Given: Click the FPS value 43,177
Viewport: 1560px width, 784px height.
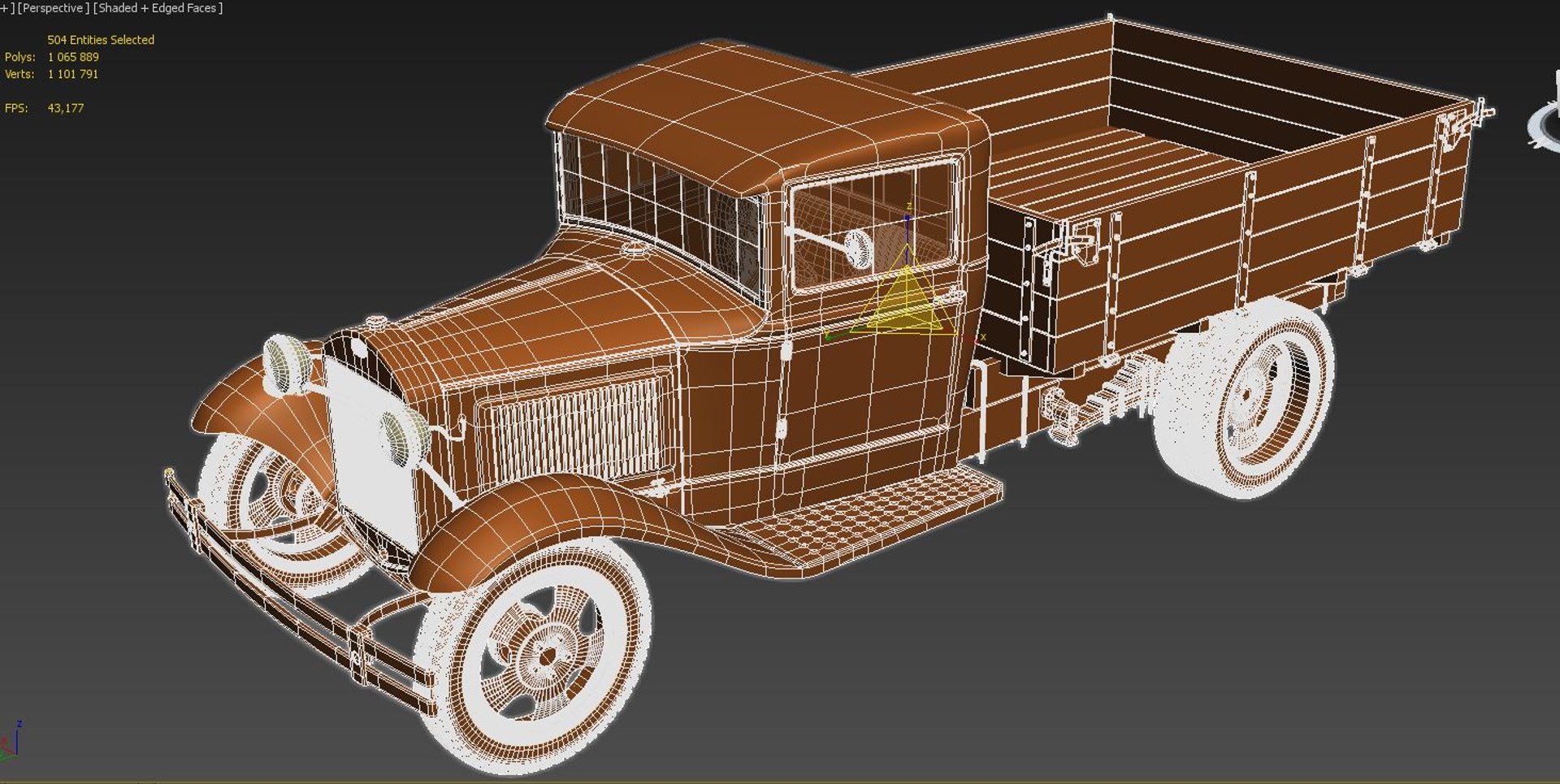Looking at the screenshot, I should (x=66, y=108).
